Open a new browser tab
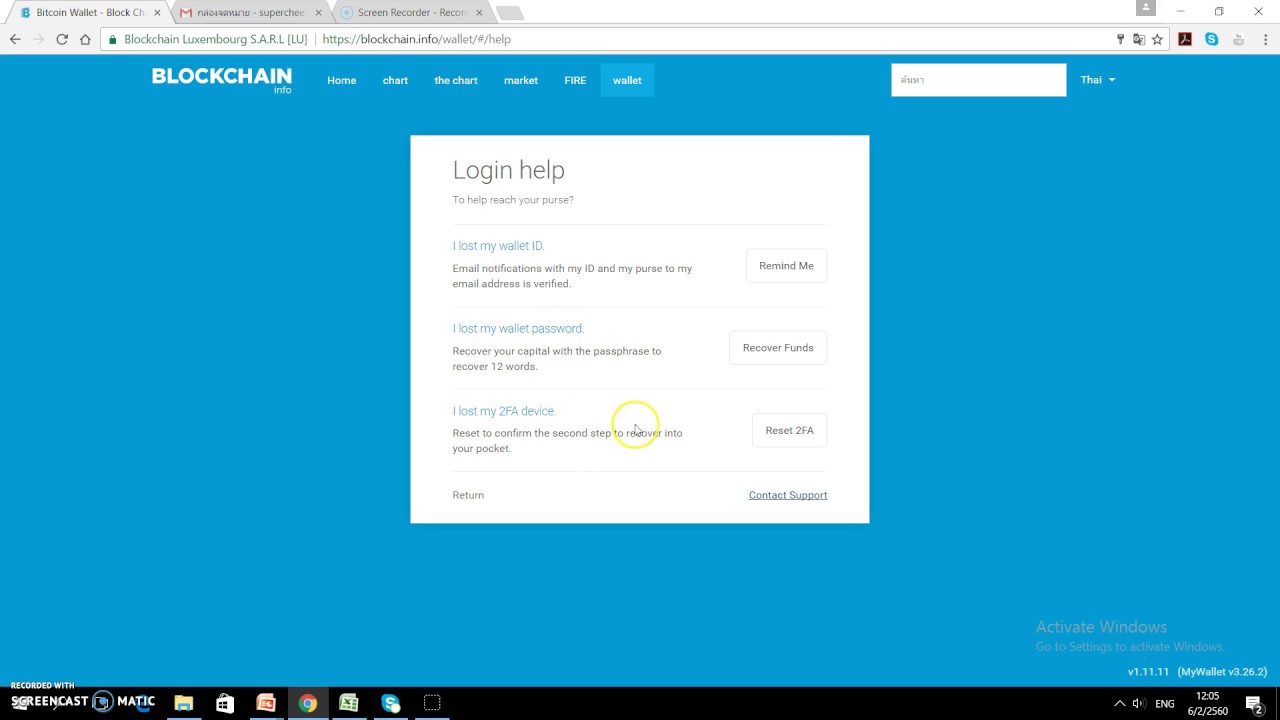Viewport: 1280px width, 720px height. pos(509,13)
